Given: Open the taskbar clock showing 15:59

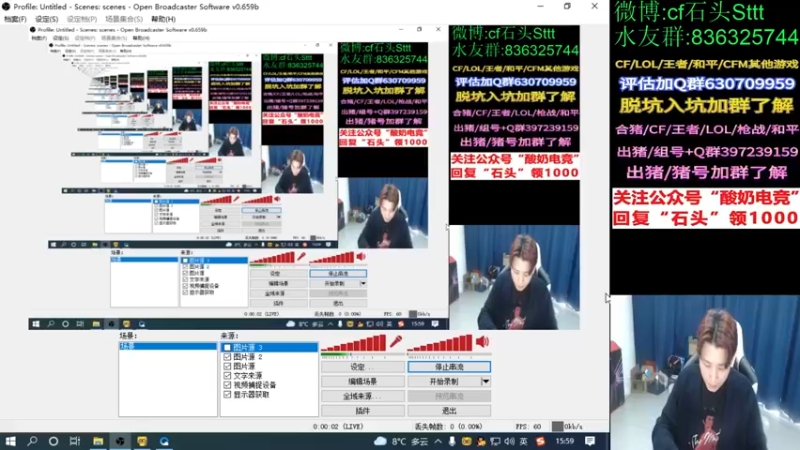Looking at the screenshot, I should click(x=565, y=441).
